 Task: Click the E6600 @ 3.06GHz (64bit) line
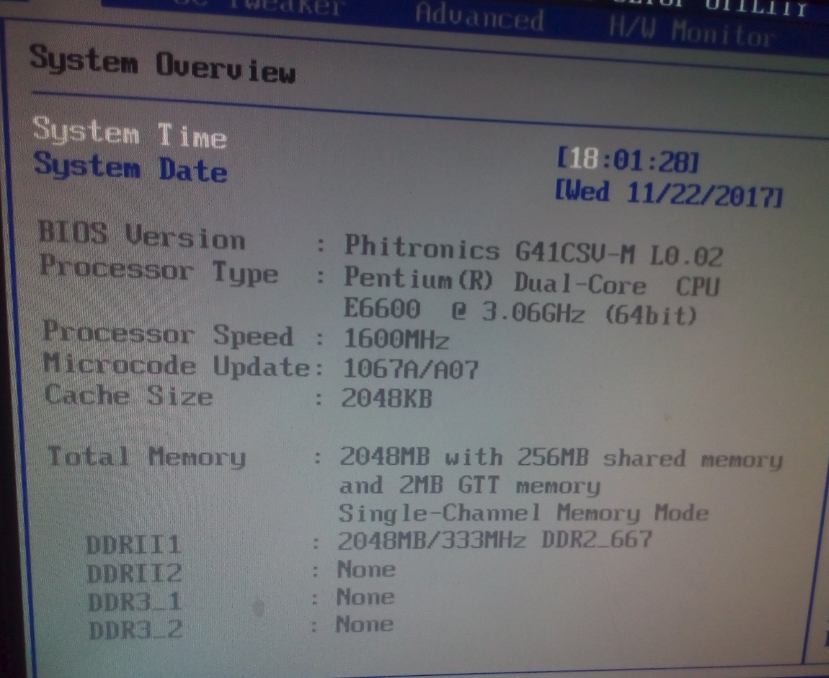[520, 310]
